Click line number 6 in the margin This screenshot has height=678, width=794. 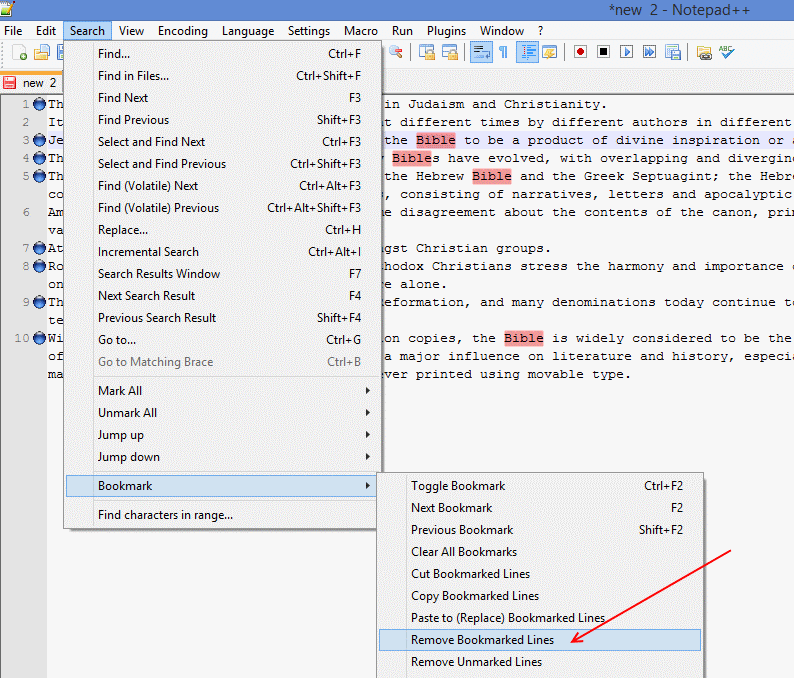pyautogui.click(x=26, y=212)
